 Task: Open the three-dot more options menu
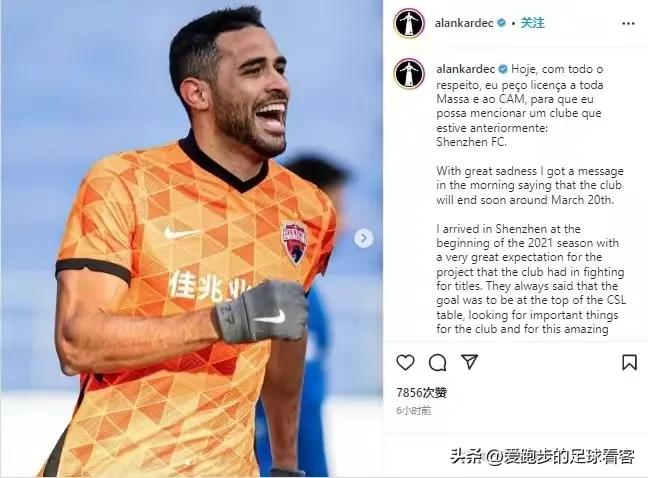click(628, 24)
